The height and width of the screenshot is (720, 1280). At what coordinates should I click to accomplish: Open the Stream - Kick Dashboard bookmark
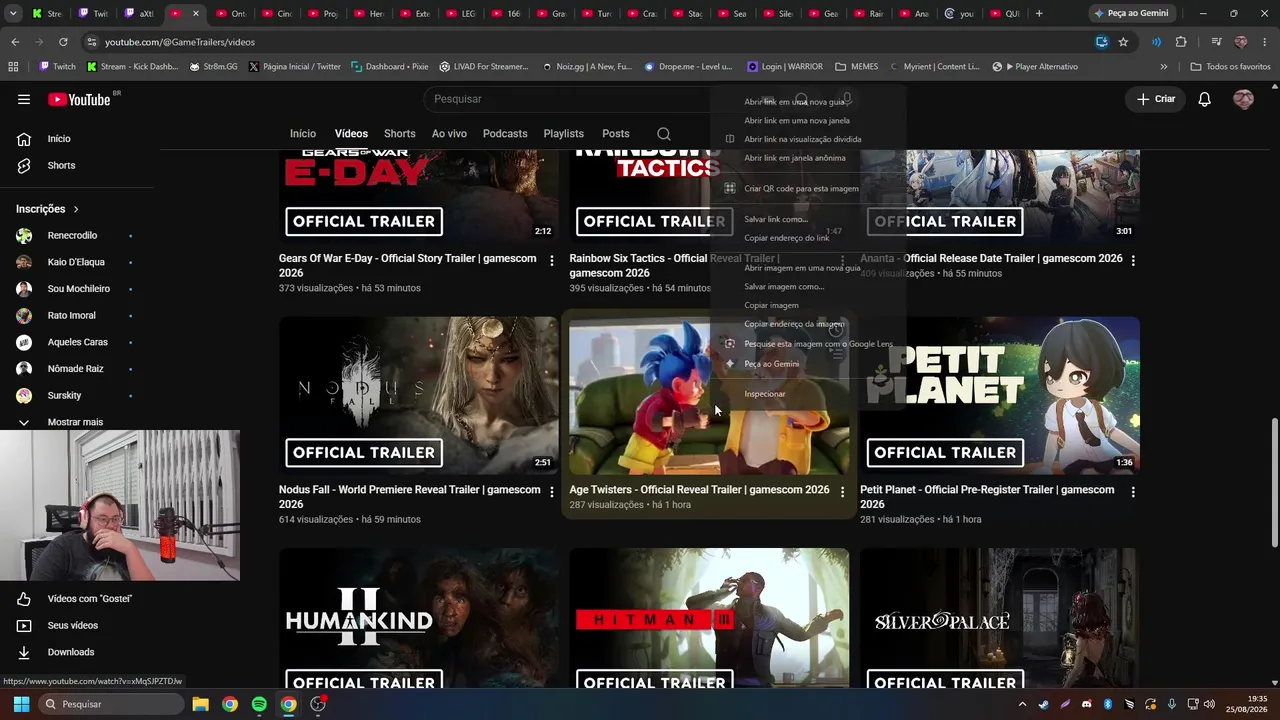(x=132, y=67)
